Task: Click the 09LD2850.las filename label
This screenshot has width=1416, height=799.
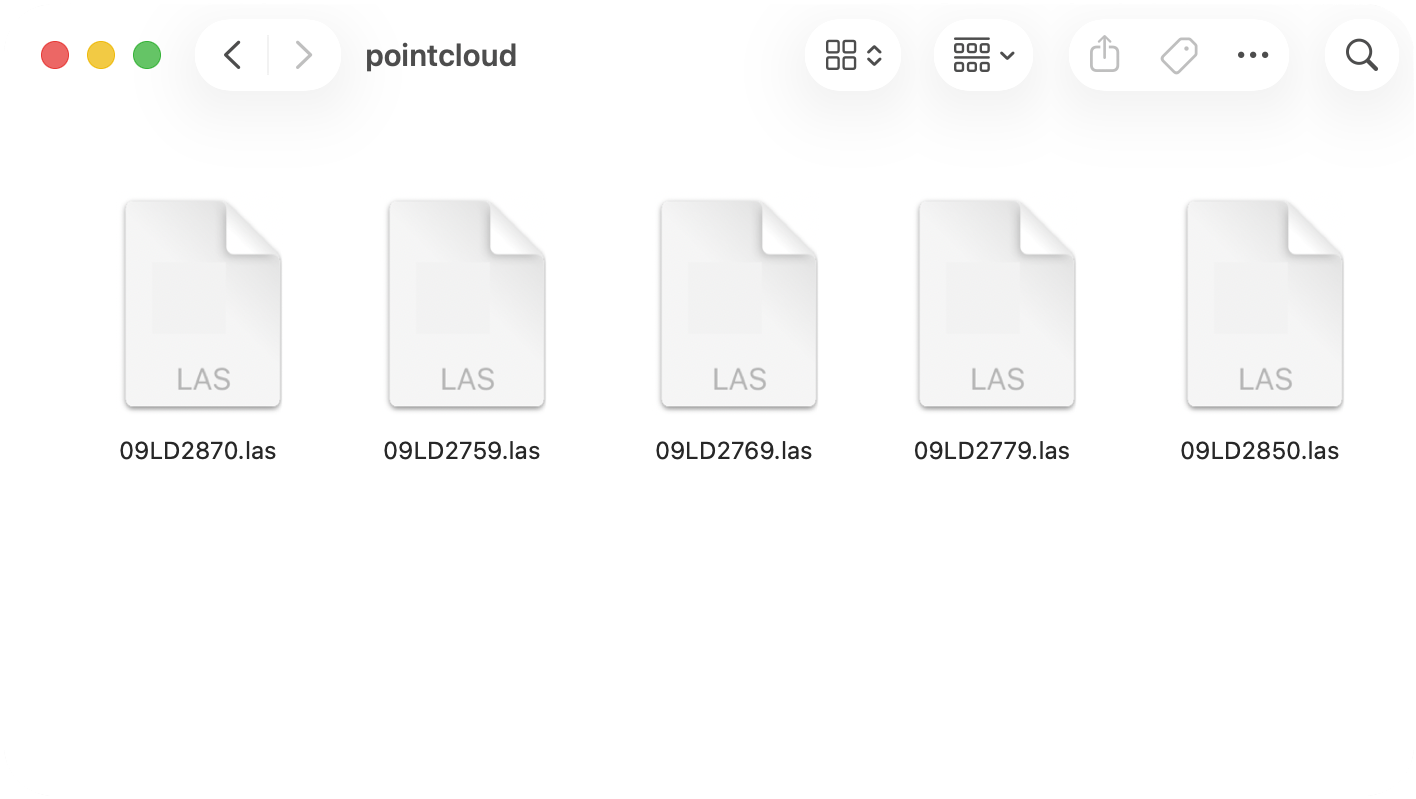Action: (1260, 451)
